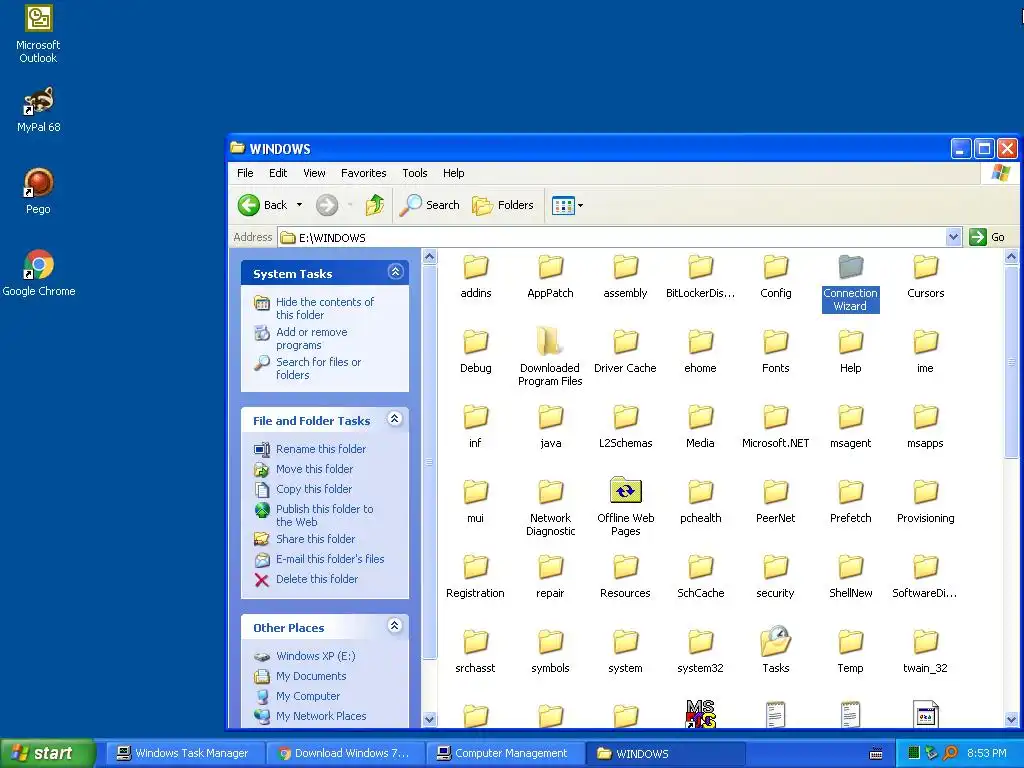1024x768 pixels.
Task: Collapse the System Tasks panel
Action: click(395, 272)
